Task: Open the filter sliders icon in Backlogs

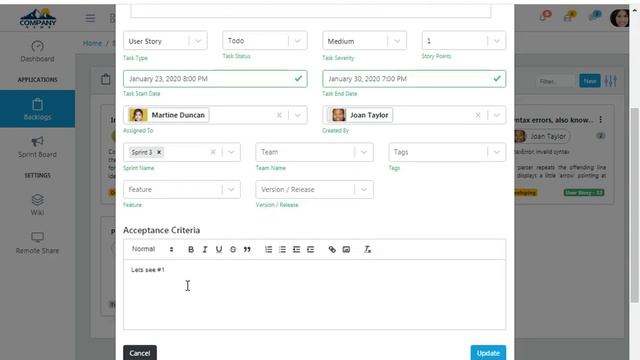Action: 611,81
